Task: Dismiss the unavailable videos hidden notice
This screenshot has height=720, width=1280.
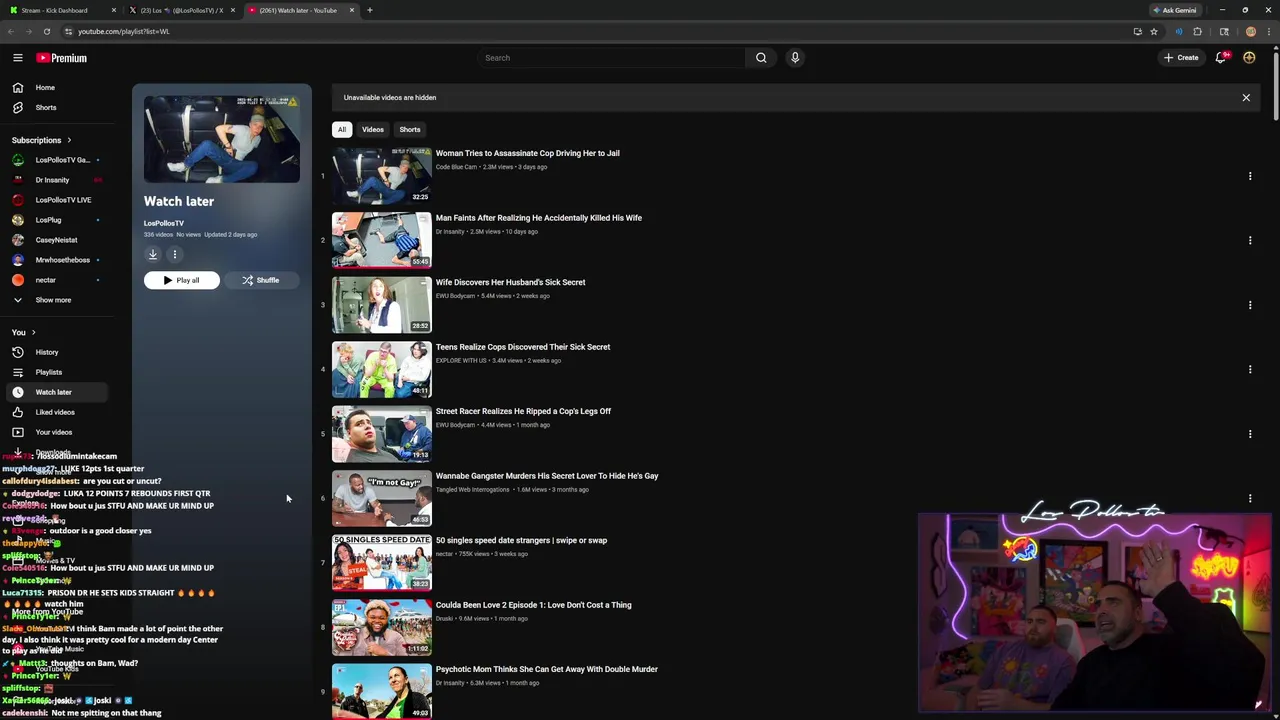Action: [1246, 98]
